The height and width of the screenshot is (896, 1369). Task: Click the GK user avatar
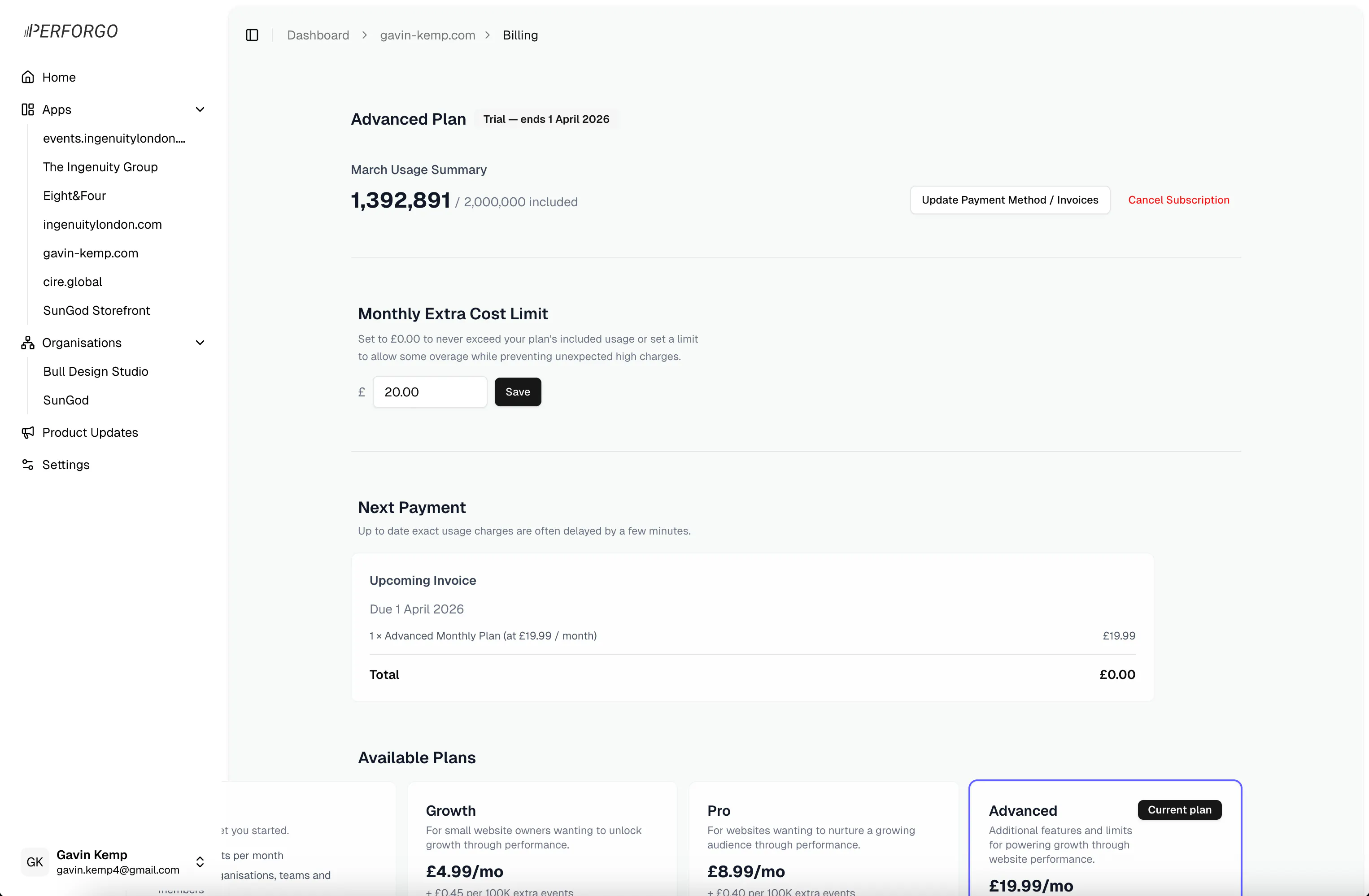pyautogui.click(x=35, y=861)
